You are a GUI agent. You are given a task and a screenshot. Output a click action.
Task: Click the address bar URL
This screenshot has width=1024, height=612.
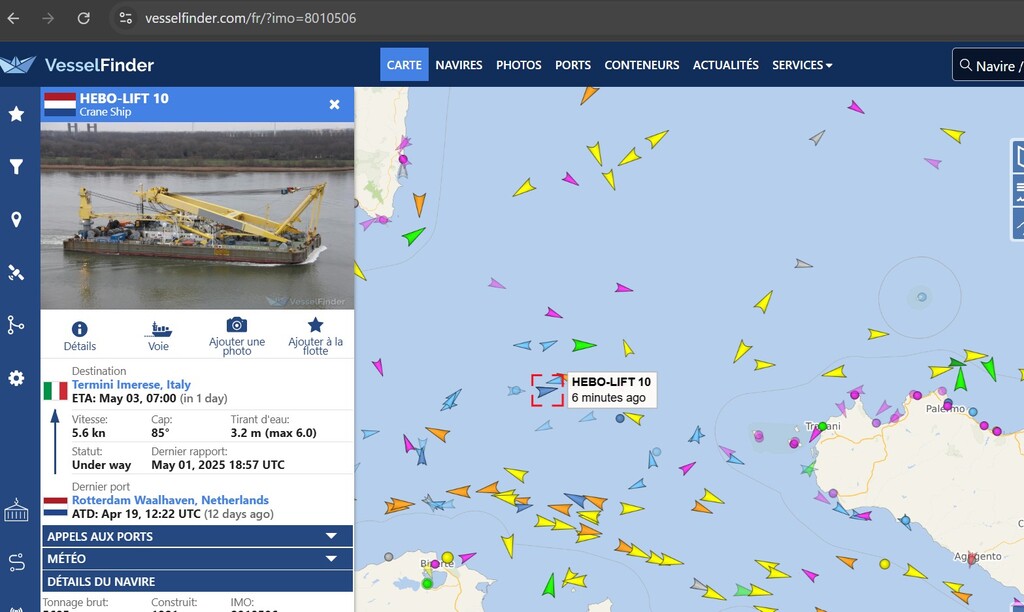click(x=251, y=18)
